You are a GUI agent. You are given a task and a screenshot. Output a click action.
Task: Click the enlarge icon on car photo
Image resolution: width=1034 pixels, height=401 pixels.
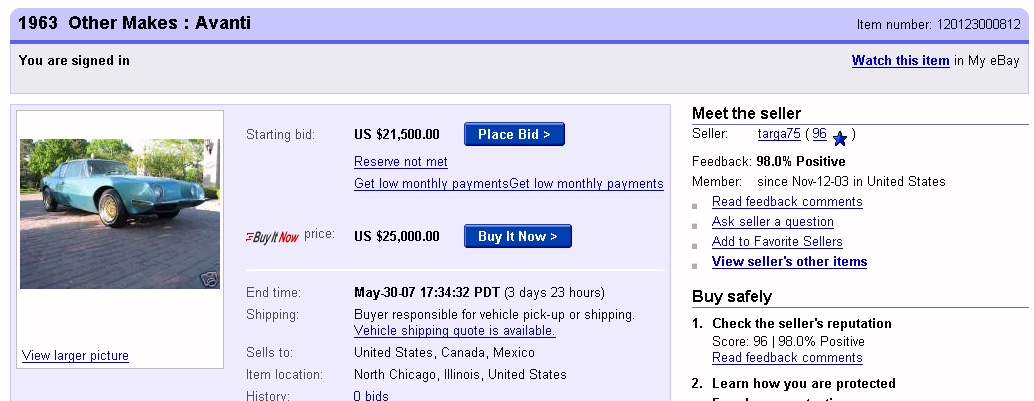[x=210, y=279]
